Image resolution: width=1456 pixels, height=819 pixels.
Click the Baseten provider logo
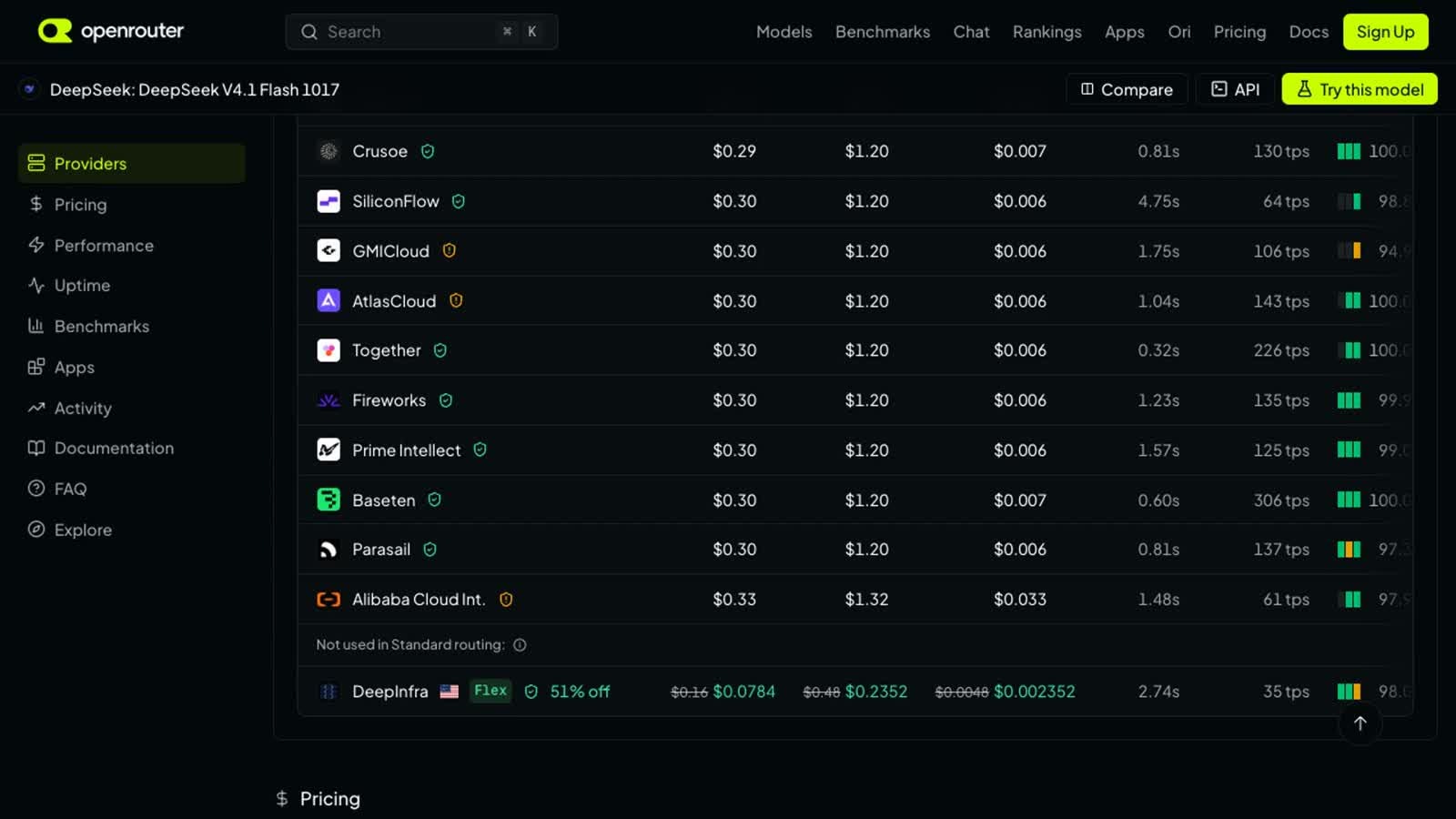click(x=329, y=500)
